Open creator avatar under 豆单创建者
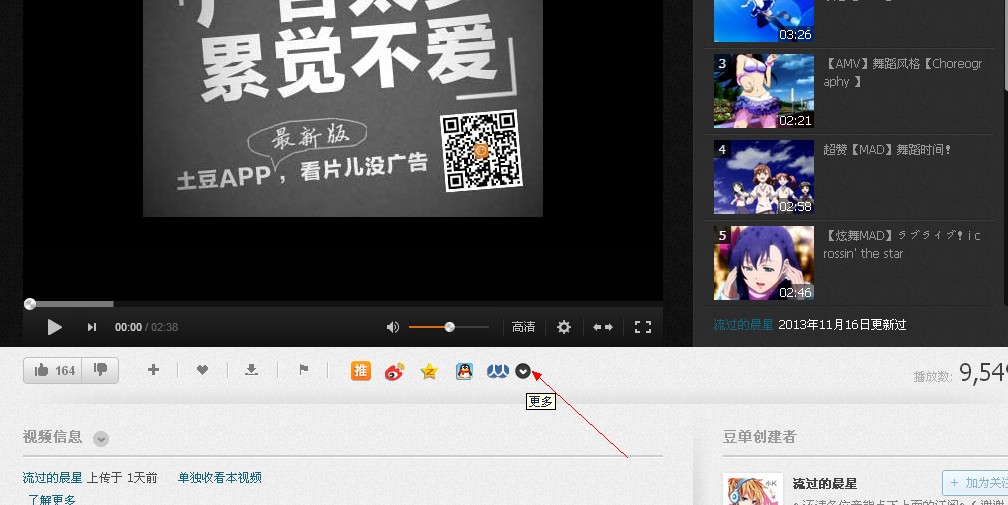This screenshot has width=1008, height=505. tap(753, 489)
